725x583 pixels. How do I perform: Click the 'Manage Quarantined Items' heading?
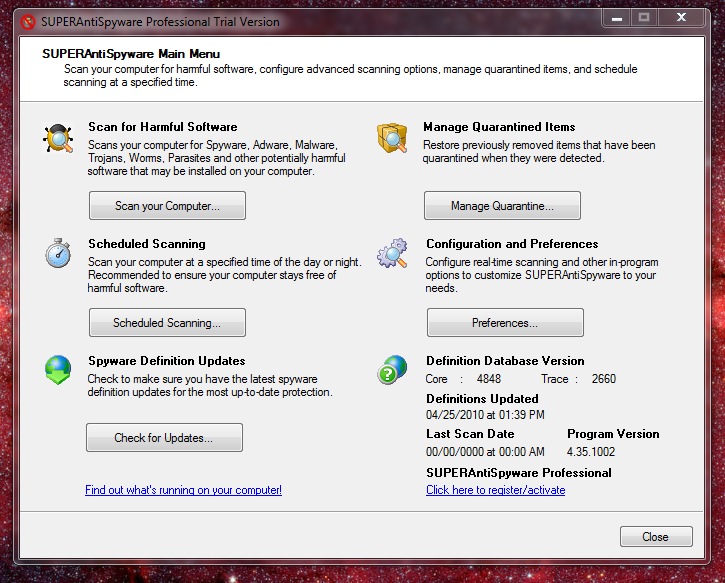click(499, 127)
